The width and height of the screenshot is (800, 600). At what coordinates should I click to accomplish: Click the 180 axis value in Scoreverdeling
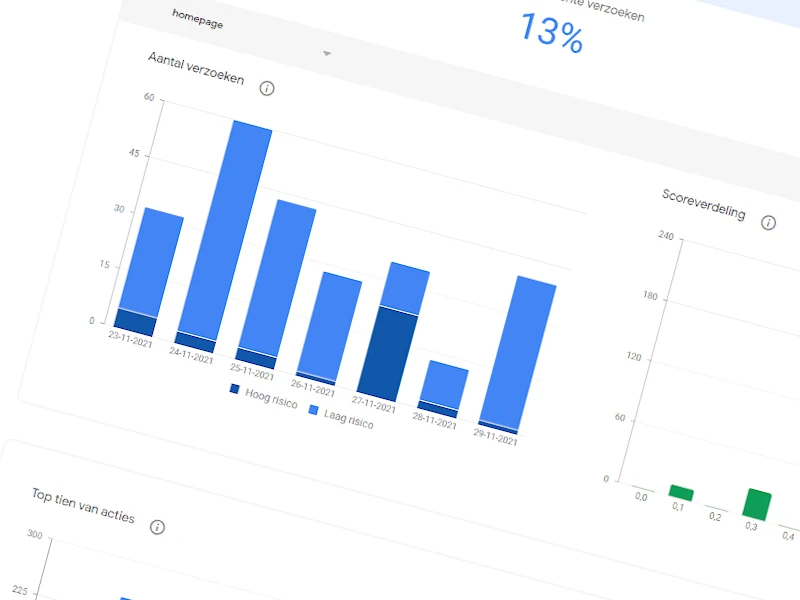[650, 296]
